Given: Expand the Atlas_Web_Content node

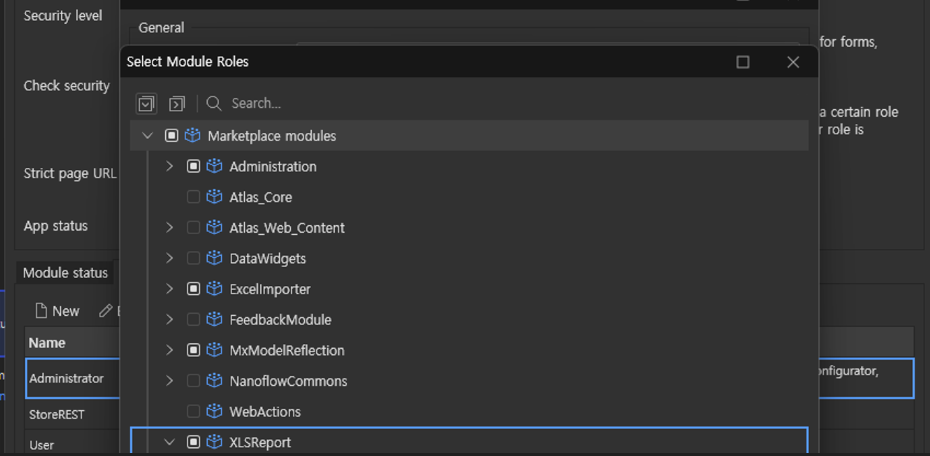Looking at the screenshot, I should coord(170,228).
